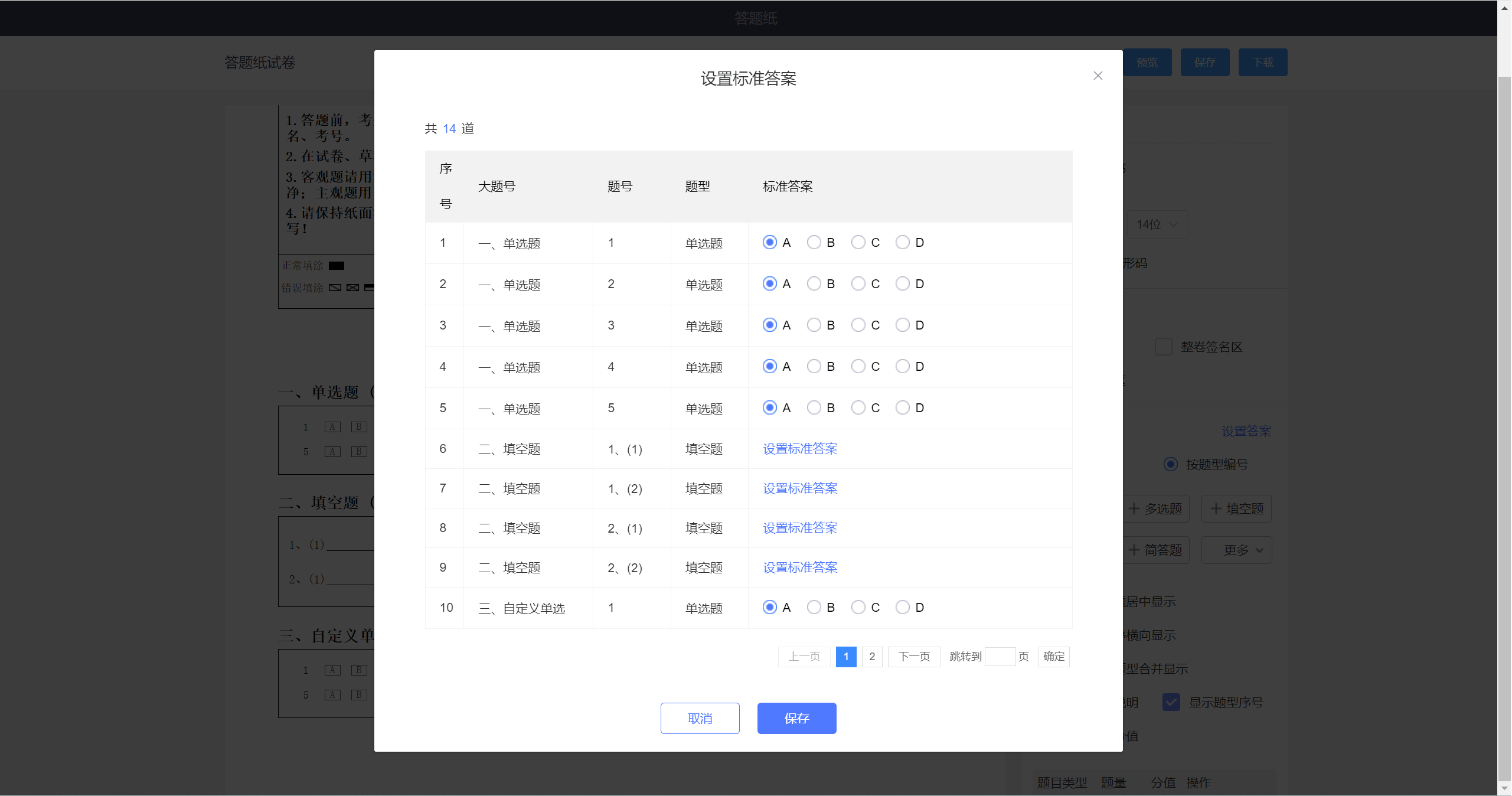Save answers with blue 保存 button

coord(796,719)
